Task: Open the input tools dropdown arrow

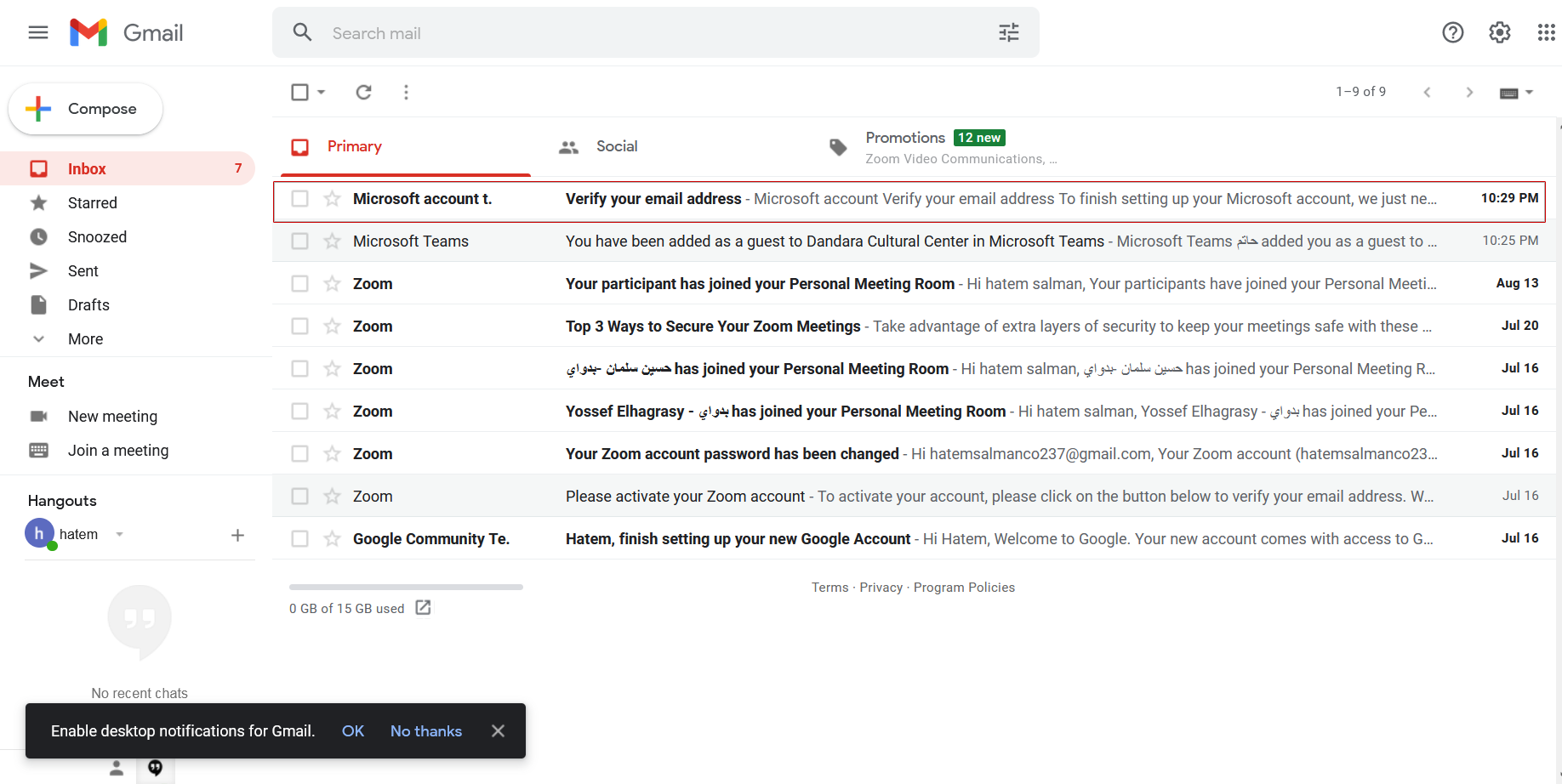Action: 1529,92
